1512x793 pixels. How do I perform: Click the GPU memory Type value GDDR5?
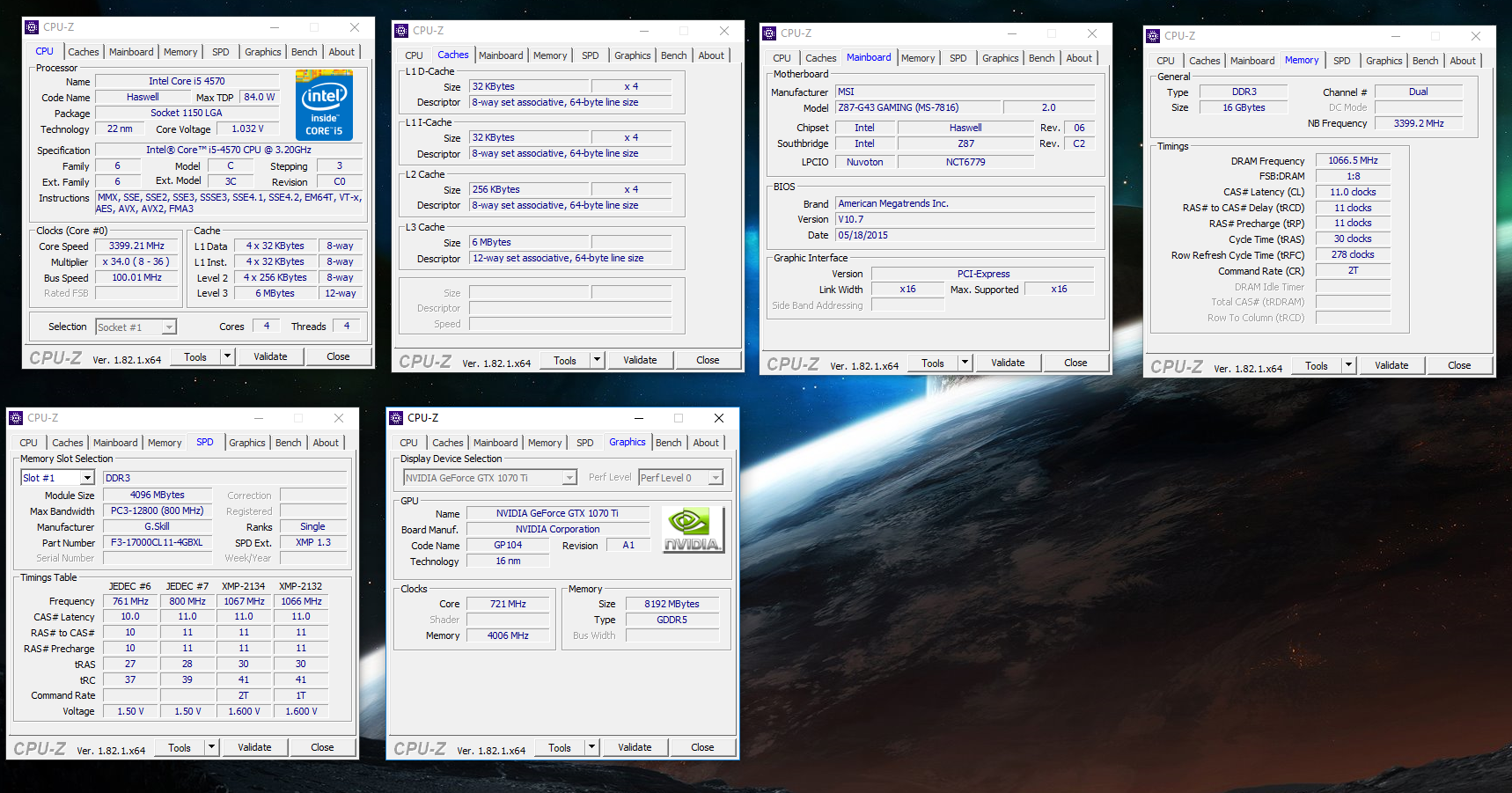tap(672, 620)
